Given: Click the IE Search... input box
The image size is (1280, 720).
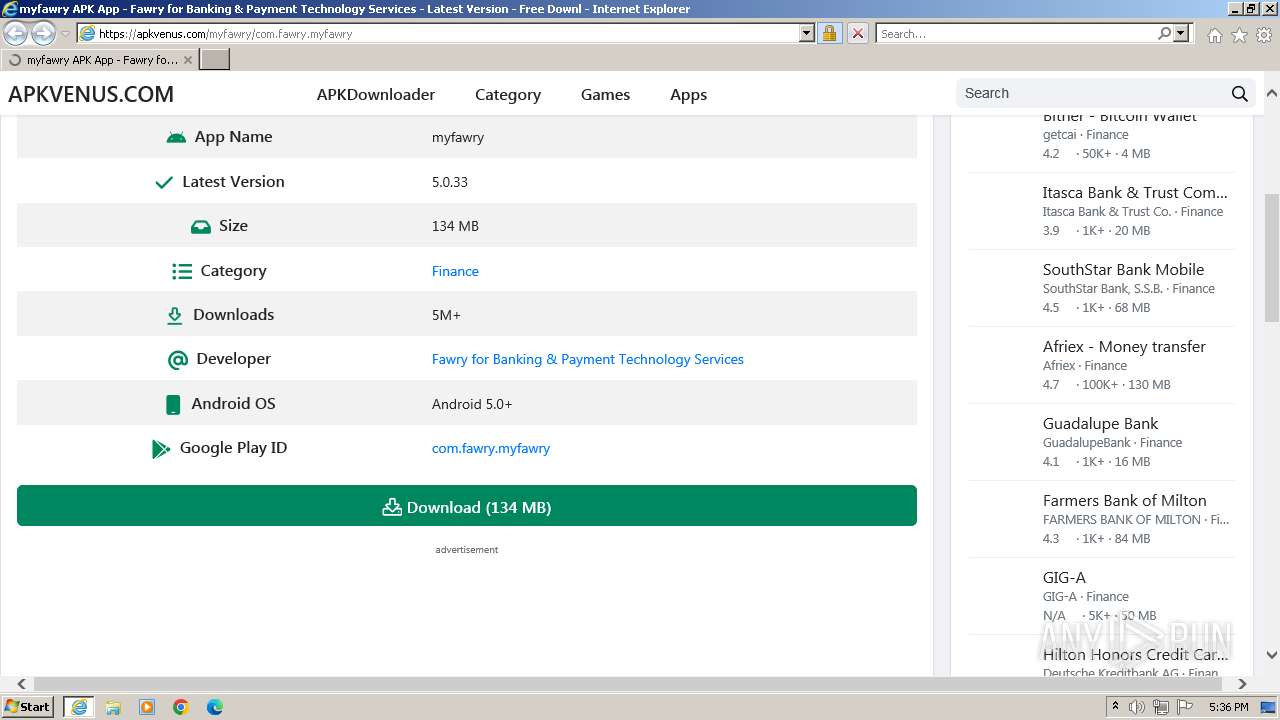Looking at the screenshot, I should tap(1015, 33).
